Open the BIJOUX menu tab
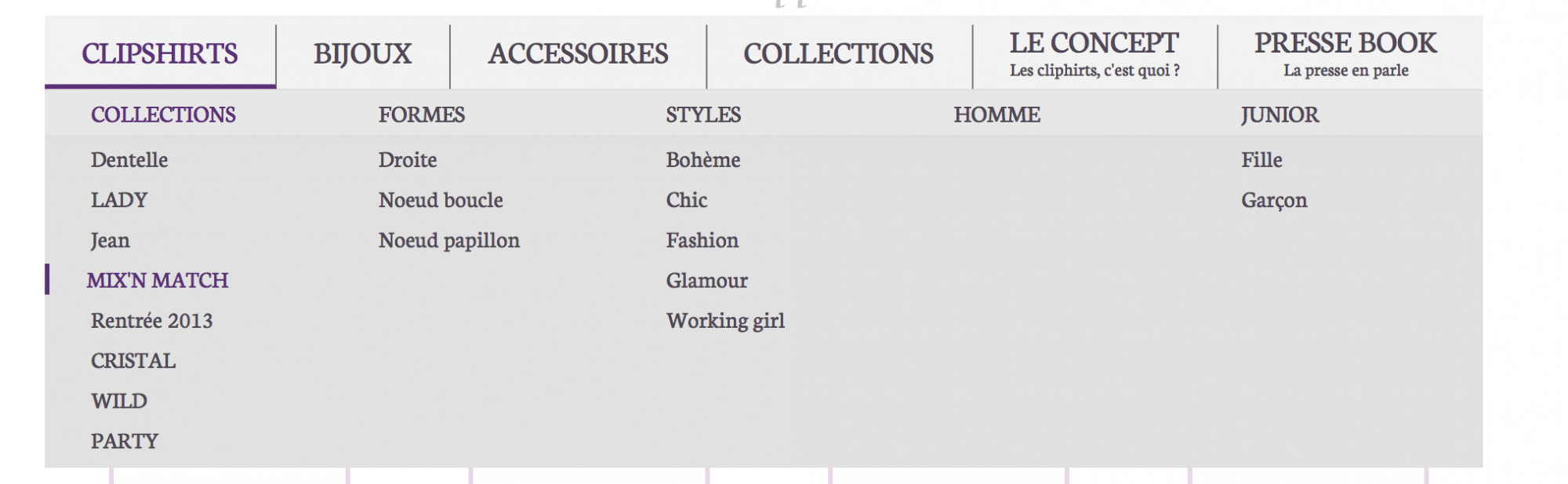 click(x=362, y=53)
